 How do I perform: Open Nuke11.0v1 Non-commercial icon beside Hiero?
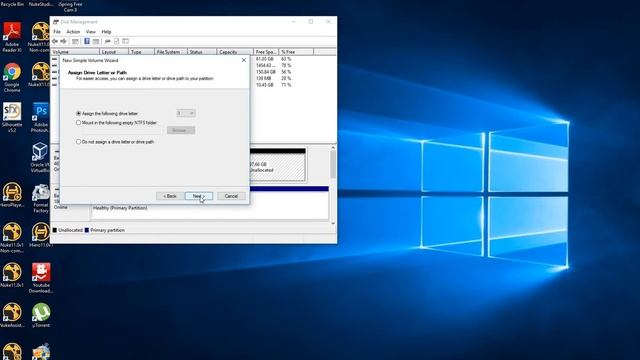(12, 238)
